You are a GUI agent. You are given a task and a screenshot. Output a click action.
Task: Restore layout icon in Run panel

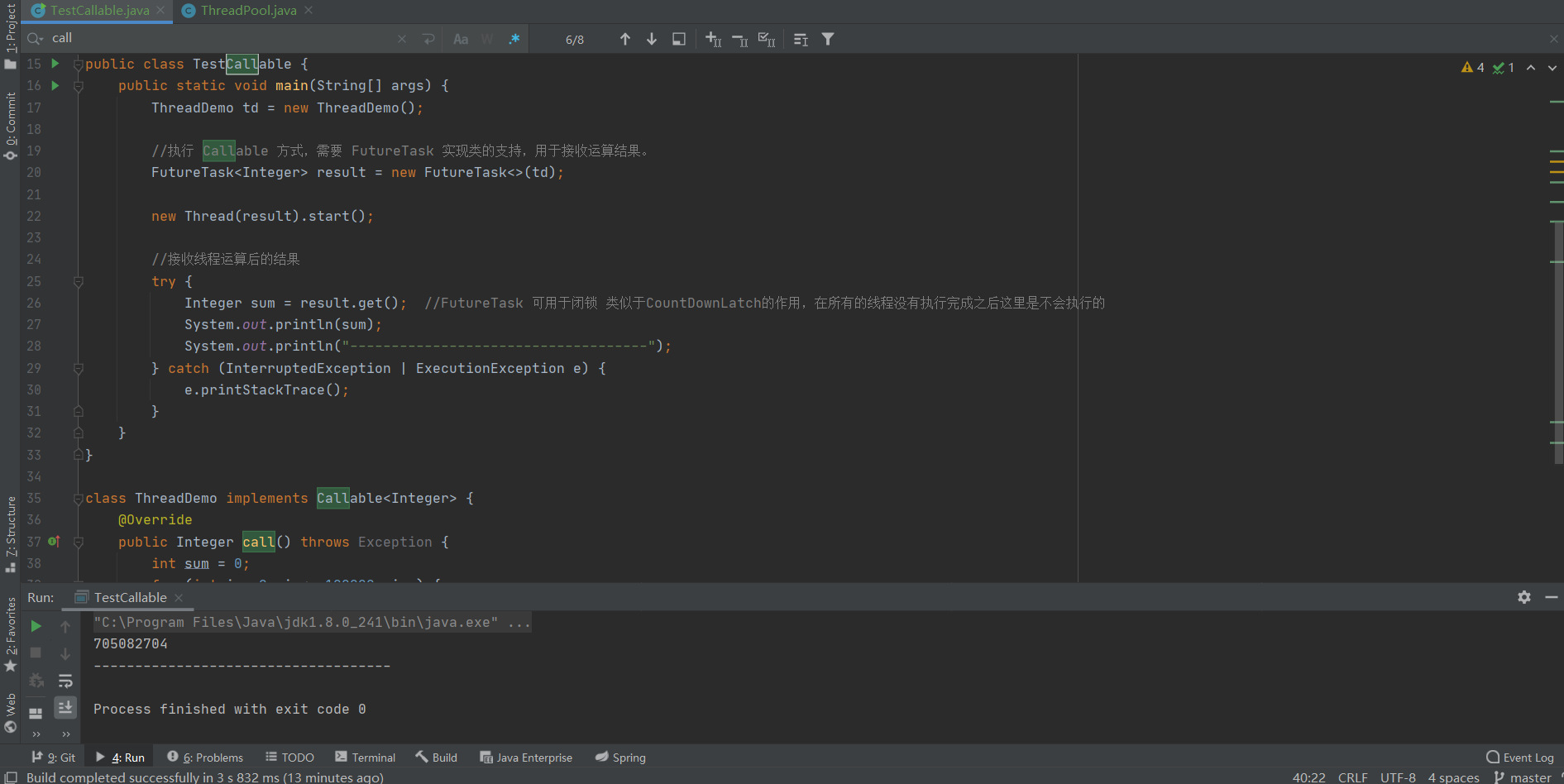point(36,712)
